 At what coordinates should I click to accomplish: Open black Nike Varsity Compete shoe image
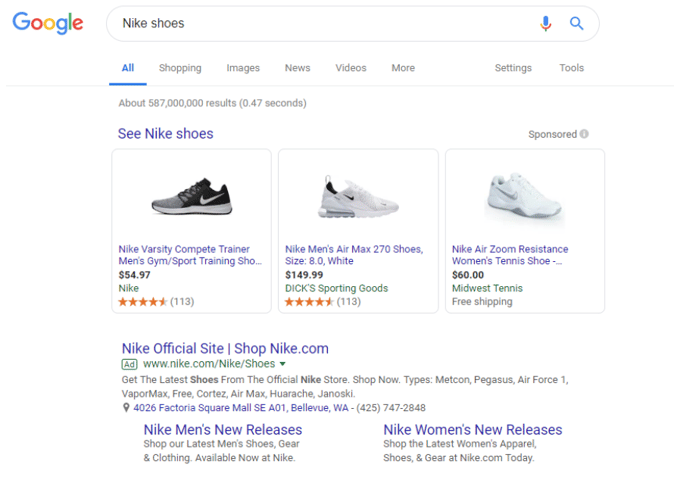coord(192,196)
